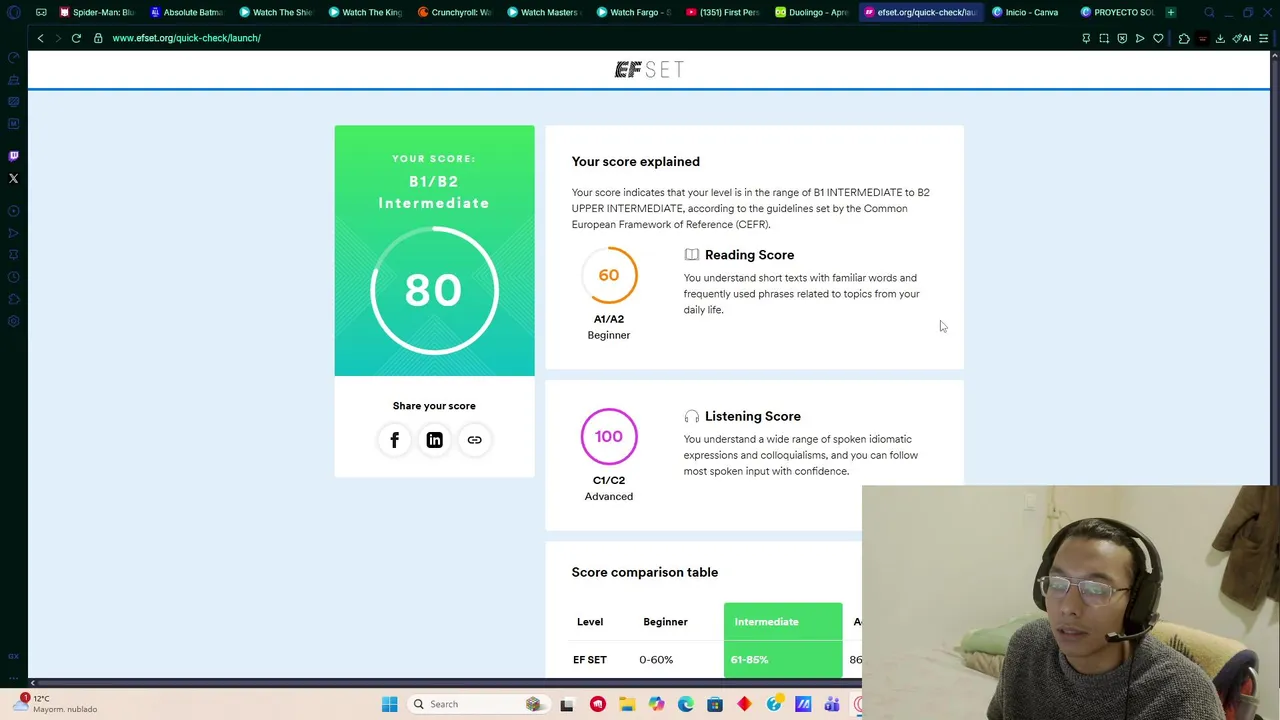Click the 'Share your score' label
Image resolution: width=1280 pixels, height=720 pixels.
(x=434, y=406)
